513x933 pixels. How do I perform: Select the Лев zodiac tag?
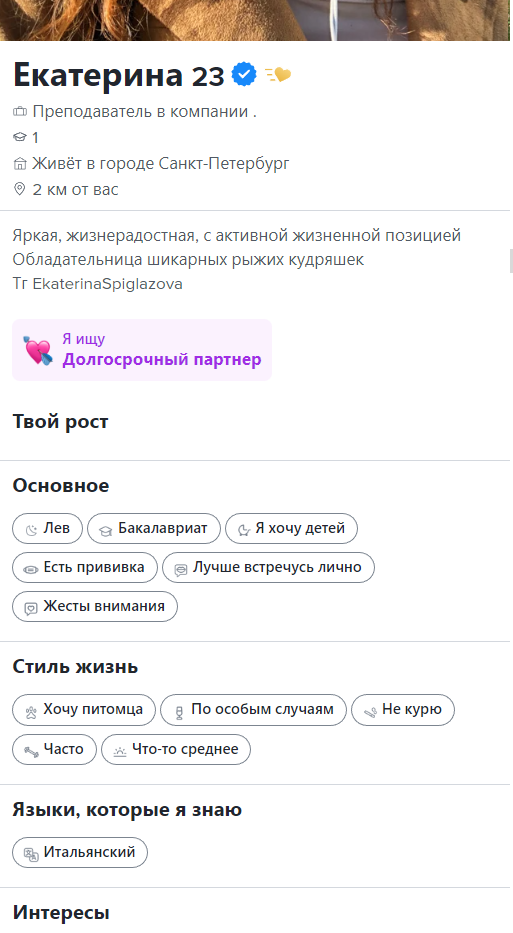point(48,528)
